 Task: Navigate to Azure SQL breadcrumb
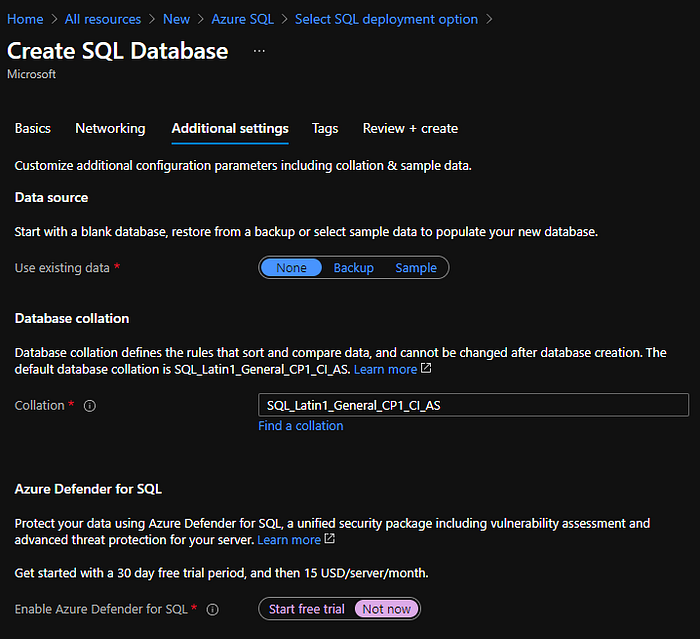(x=242, y=19)
